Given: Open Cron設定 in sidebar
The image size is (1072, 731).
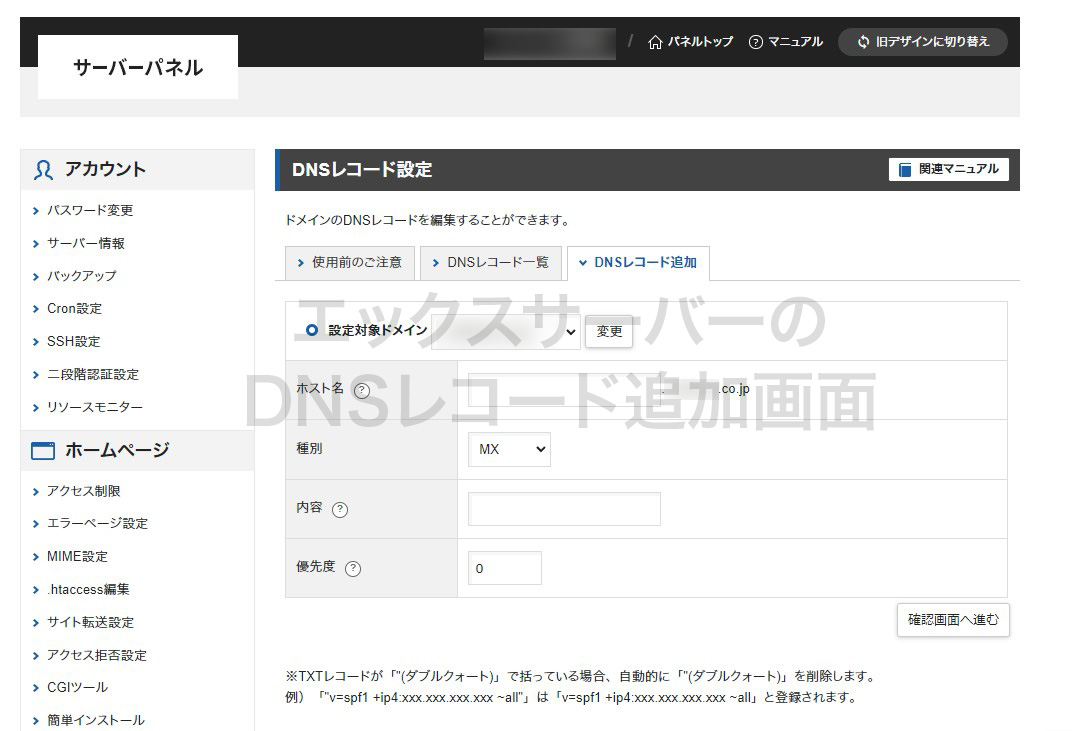Looking at the screenshot, I should point(75,309).
